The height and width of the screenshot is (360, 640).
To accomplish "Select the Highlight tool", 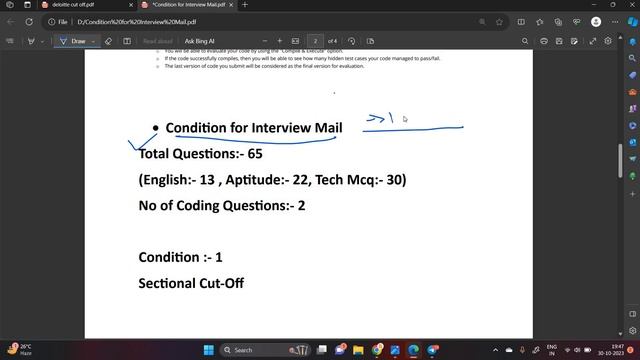I will click(x=31, y=41).
